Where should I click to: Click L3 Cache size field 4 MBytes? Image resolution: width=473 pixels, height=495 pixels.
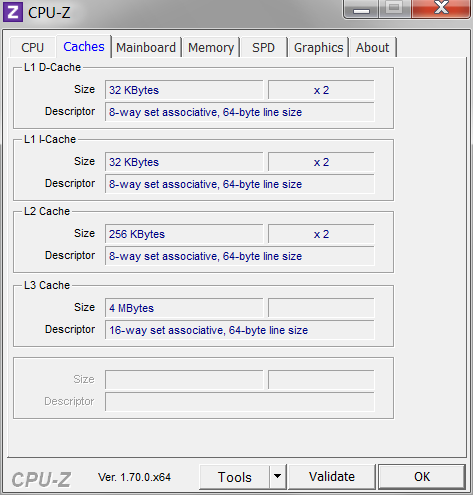pos(184,308)
